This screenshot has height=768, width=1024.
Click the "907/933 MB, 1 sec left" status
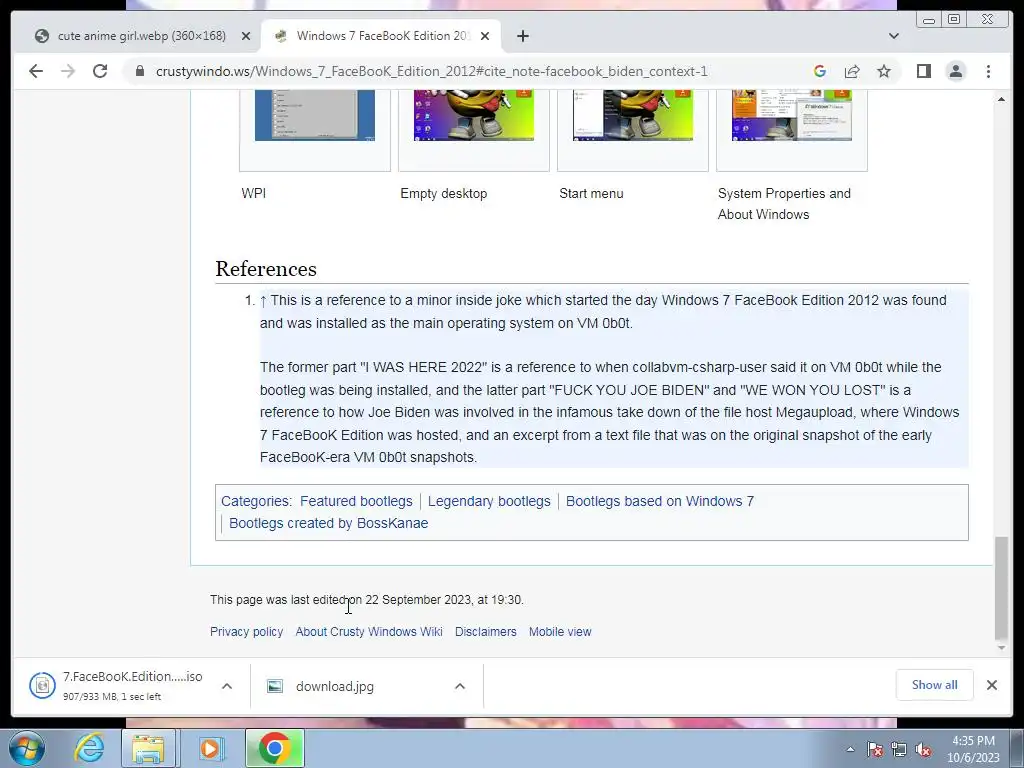pos(112,697)
